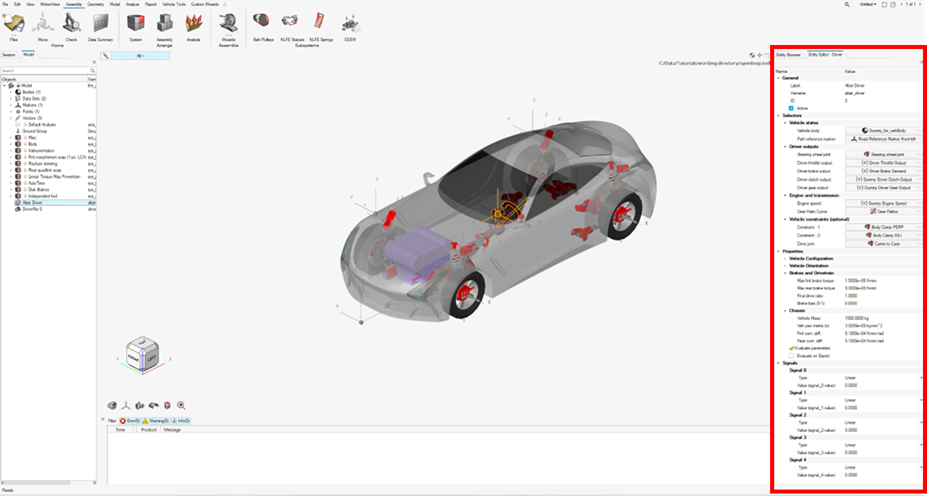Expand the Vehicle Orientation properties group
This screenshot has height=496, width=927.
pos(785,266)
